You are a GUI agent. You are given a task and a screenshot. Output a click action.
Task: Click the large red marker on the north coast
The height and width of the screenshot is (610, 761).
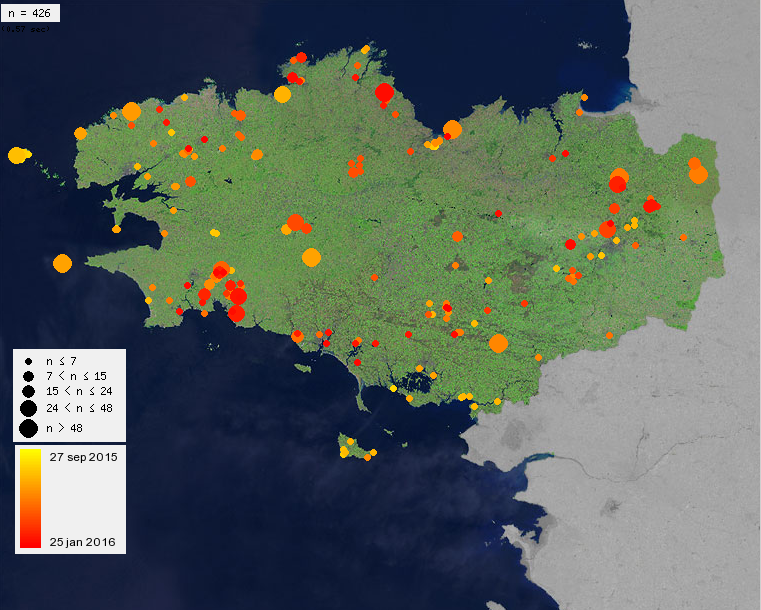click(x=384, y=92)
